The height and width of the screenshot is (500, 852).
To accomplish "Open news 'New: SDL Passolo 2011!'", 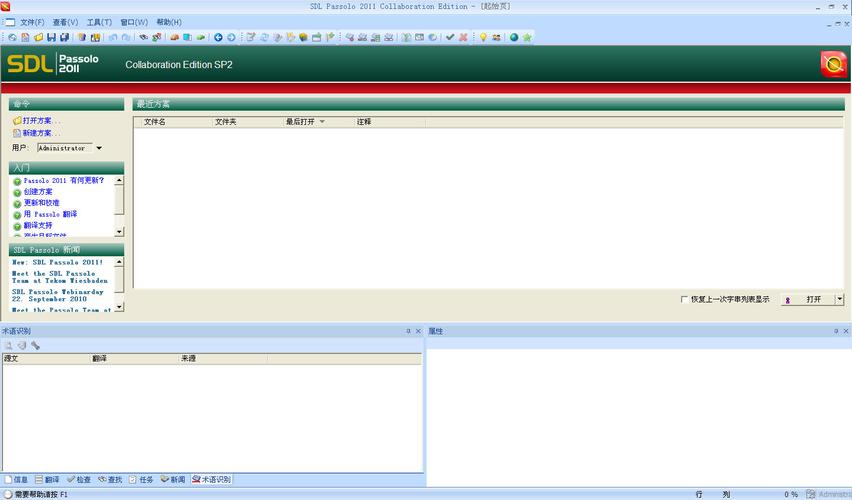I will tap(57, 262).
